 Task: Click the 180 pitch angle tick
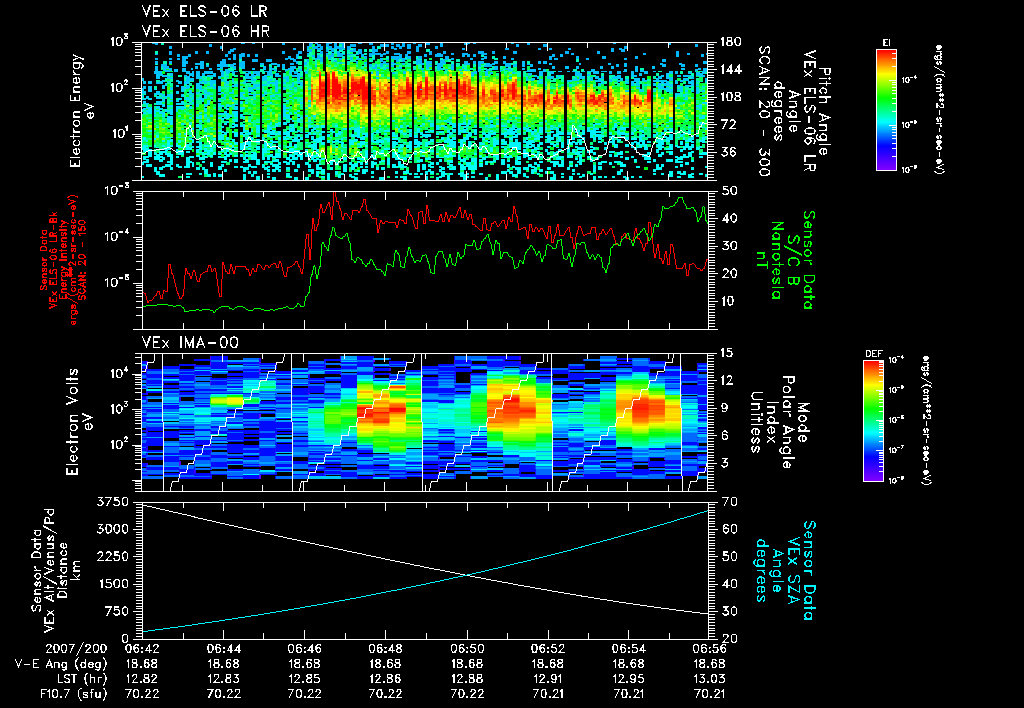click(731, 42)
